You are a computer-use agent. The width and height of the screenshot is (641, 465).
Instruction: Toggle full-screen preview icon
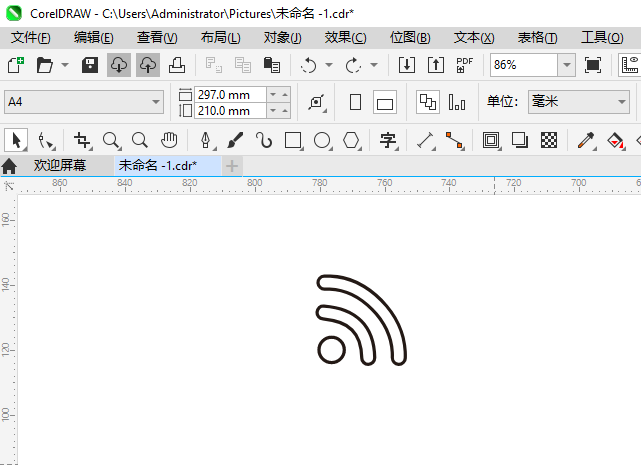[593, 65]
